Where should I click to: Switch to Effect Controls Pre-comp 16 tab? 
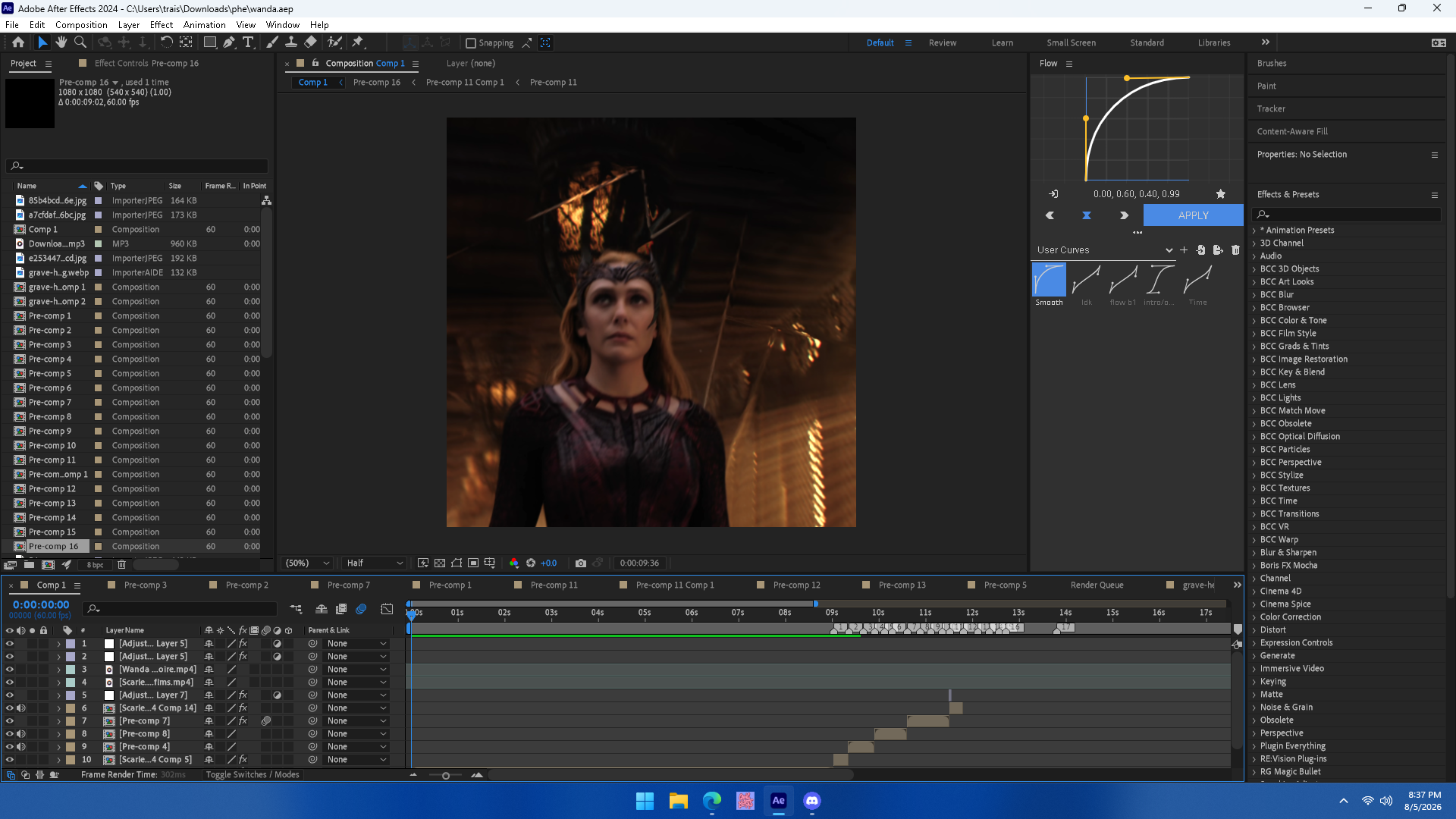(x=146, y=64)
